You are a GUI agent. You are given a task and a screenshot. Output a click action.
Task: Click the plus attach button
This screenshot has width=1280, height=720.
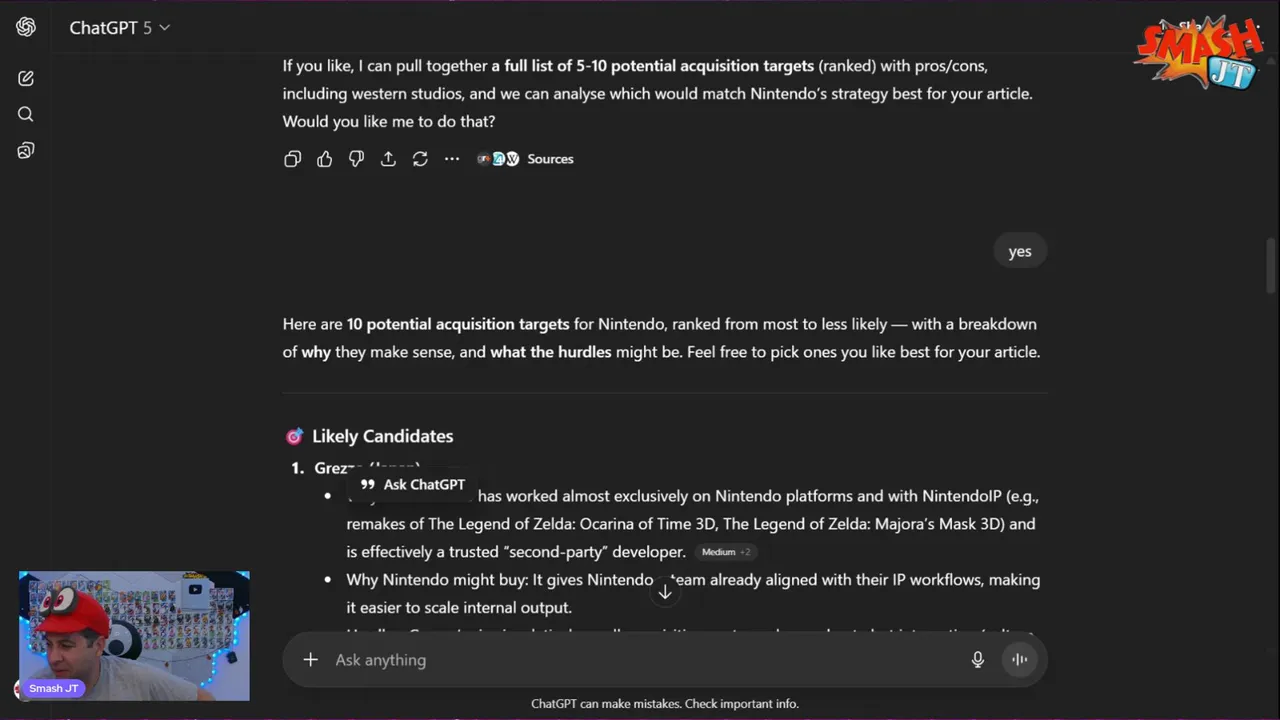311,660
